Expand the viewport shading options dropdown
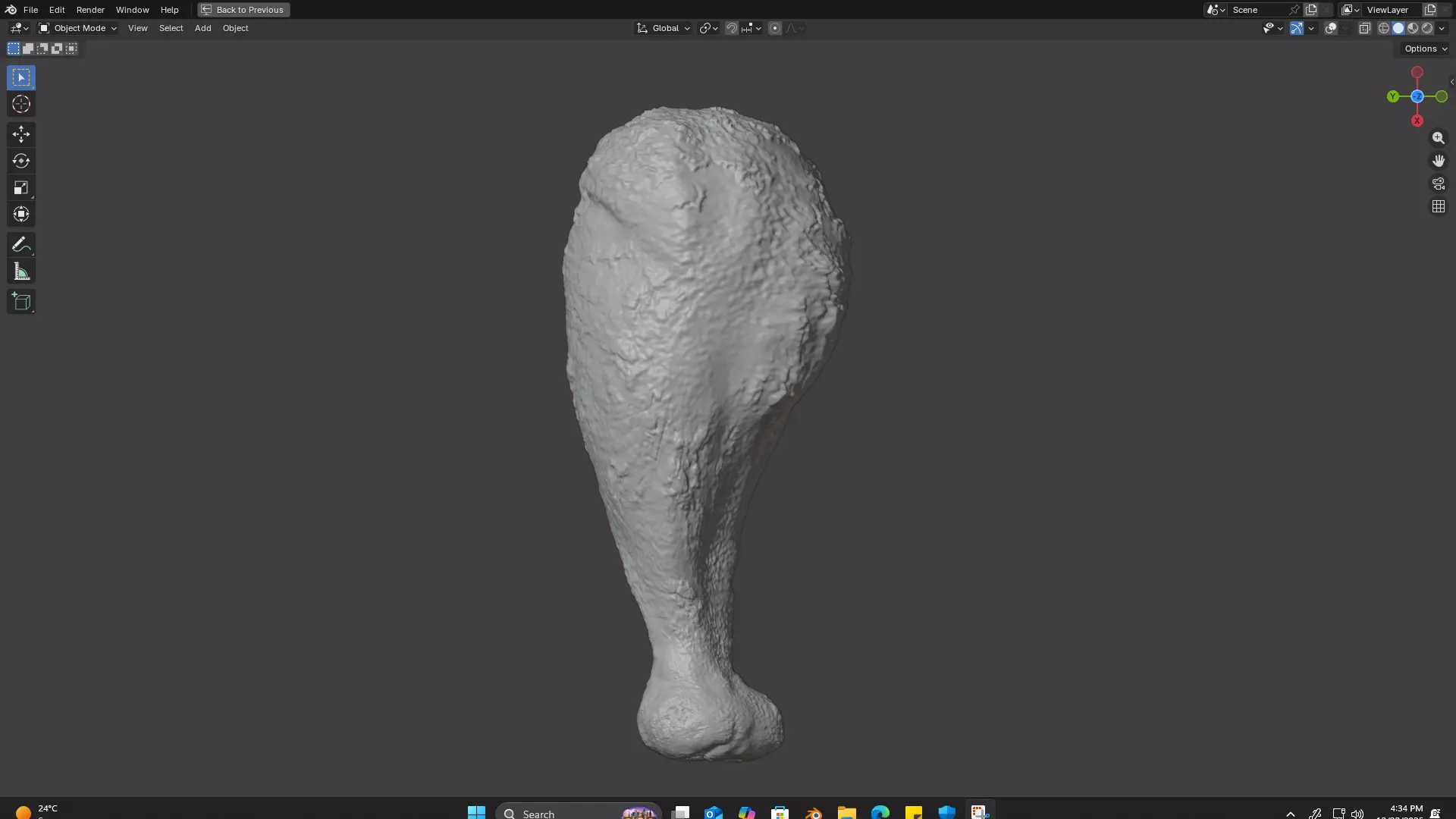1456x819 pixels. tap(1442, 28)
